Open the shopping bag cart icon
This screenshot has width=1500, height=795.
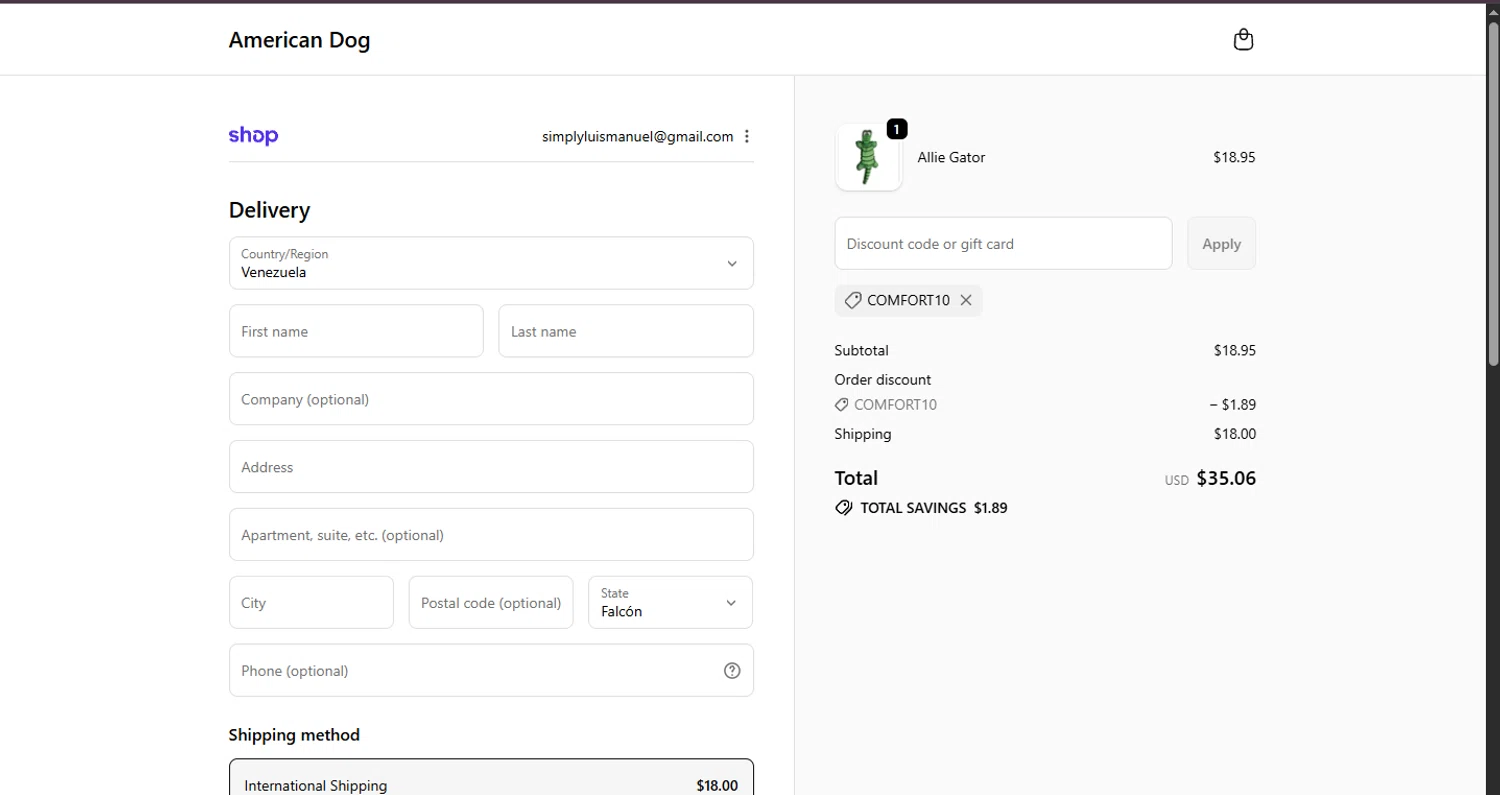[1243, 40]
